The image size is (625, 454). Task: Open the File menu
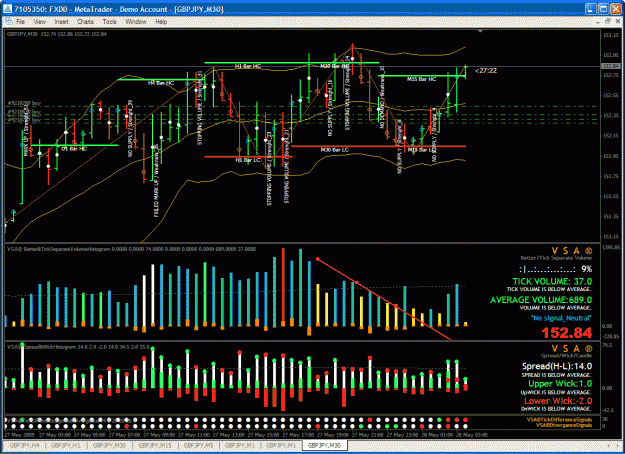[x=20, y=22]
